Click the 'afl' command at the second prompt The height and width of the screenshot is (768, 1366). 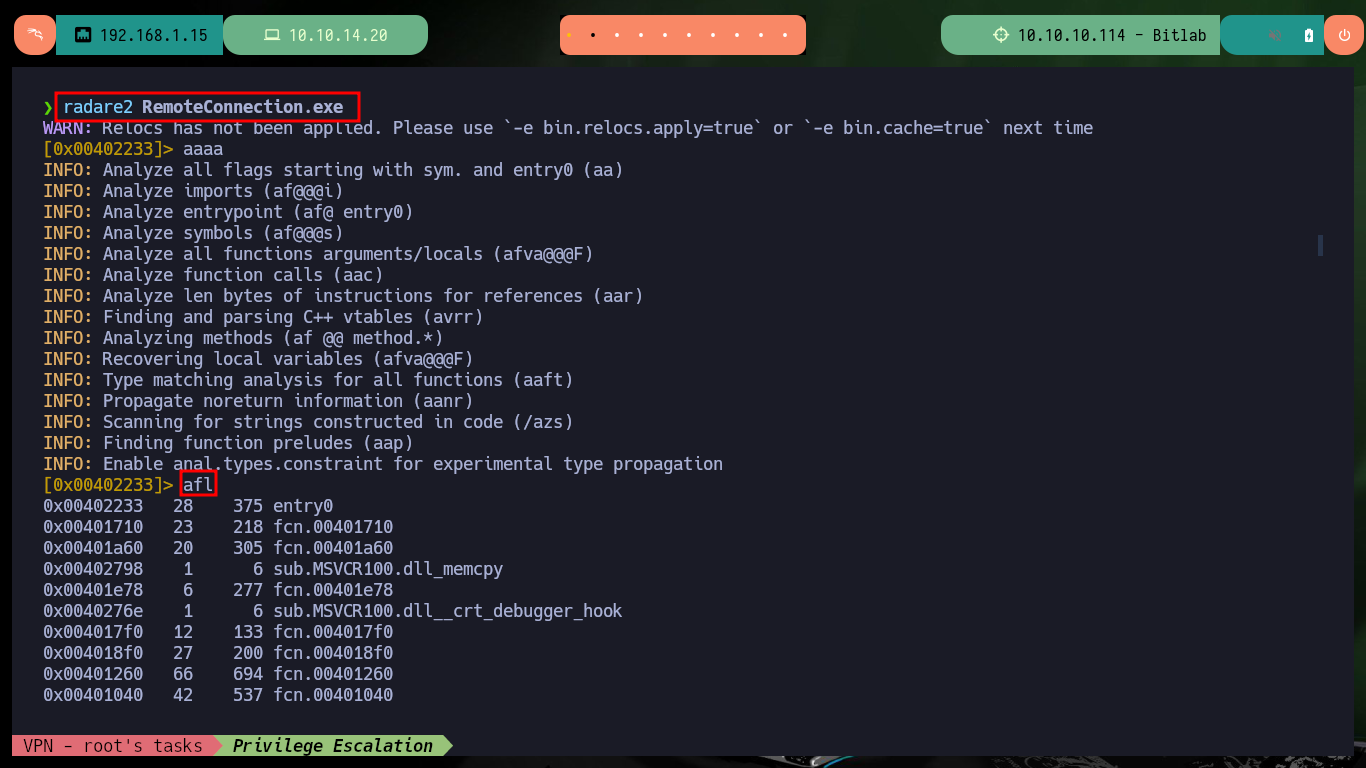tap(198, 485)
